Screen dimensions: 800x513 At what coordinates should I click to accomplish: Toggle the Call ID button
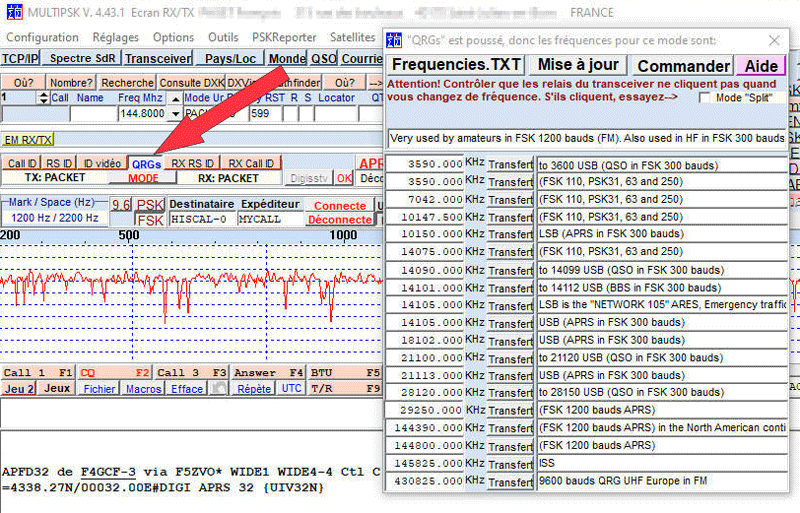pos(22,163)
